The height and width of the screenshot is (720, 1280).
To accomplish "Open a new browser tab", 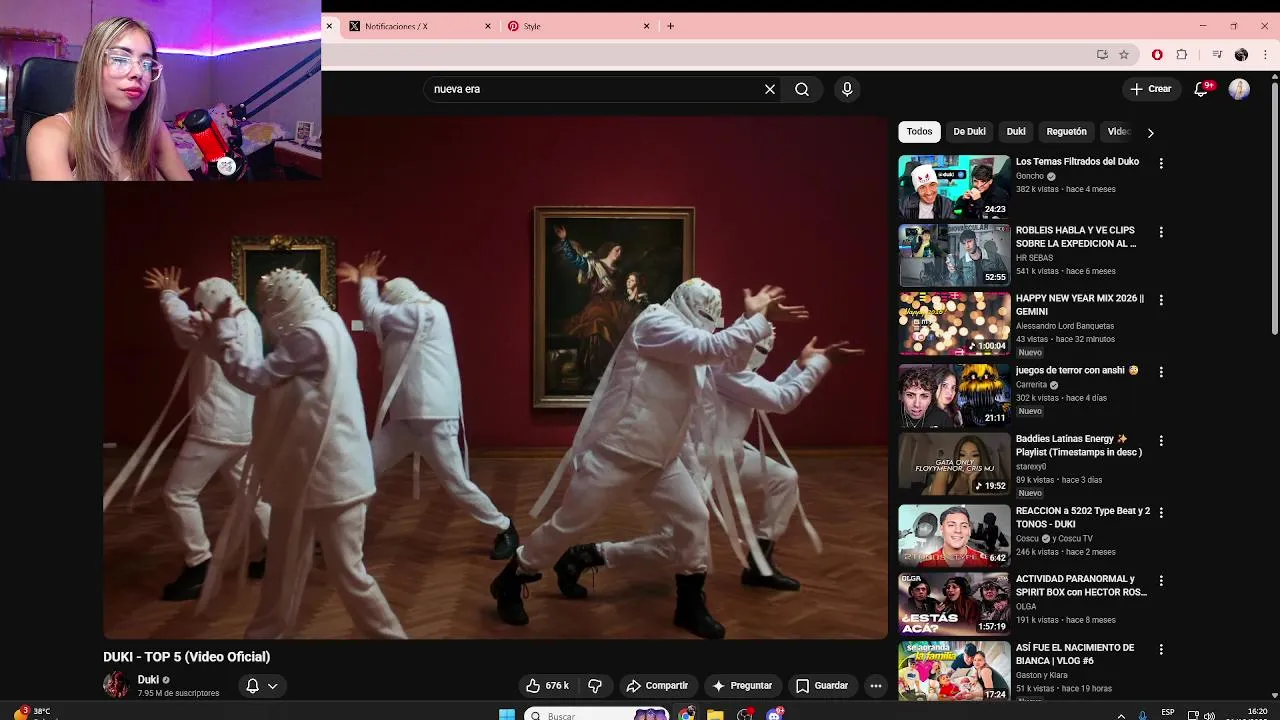I will (x=670, y=26).
